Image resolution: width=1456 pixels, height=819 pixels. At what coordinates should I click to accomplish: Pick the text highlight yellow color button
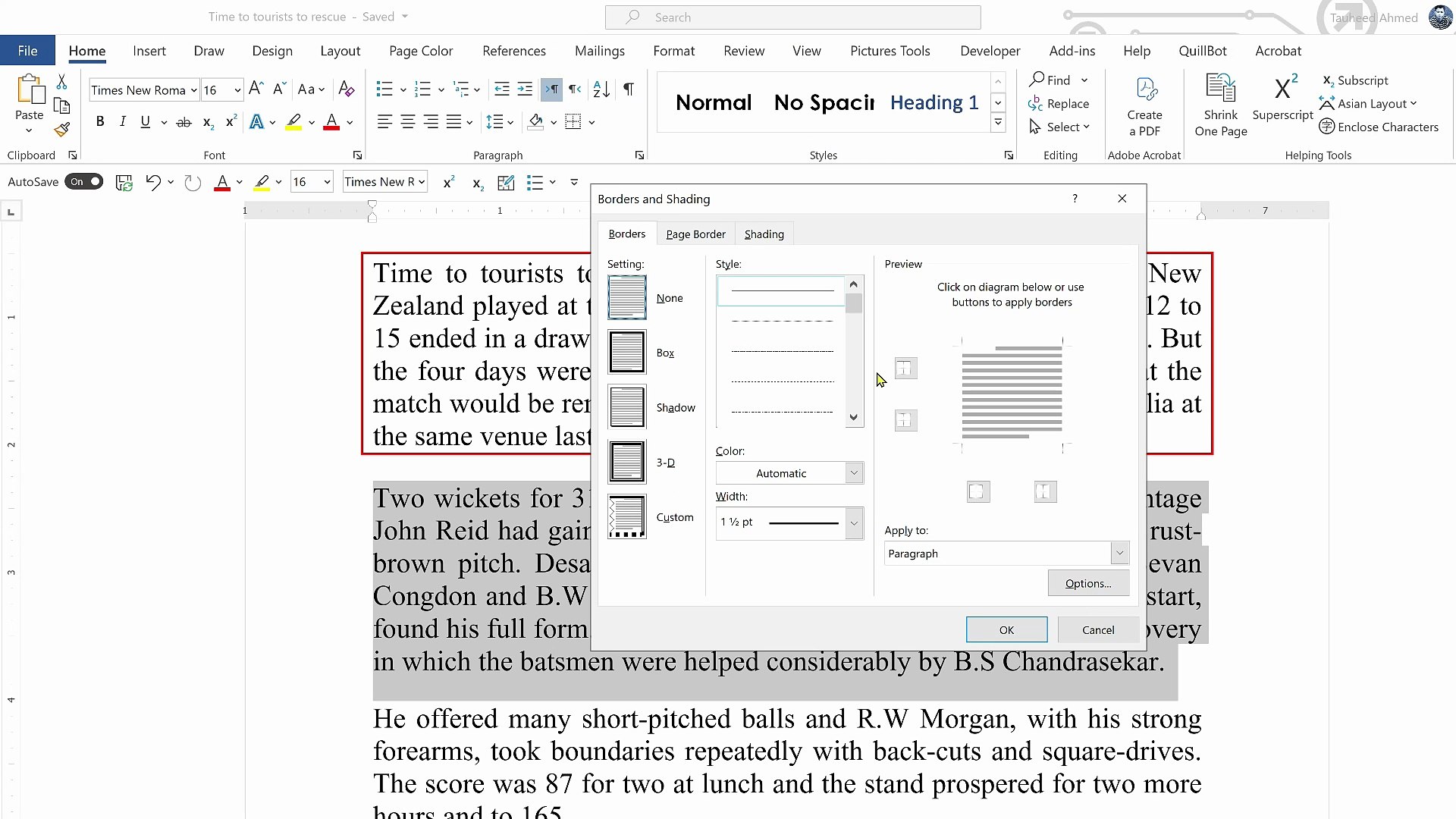[293, 121]
